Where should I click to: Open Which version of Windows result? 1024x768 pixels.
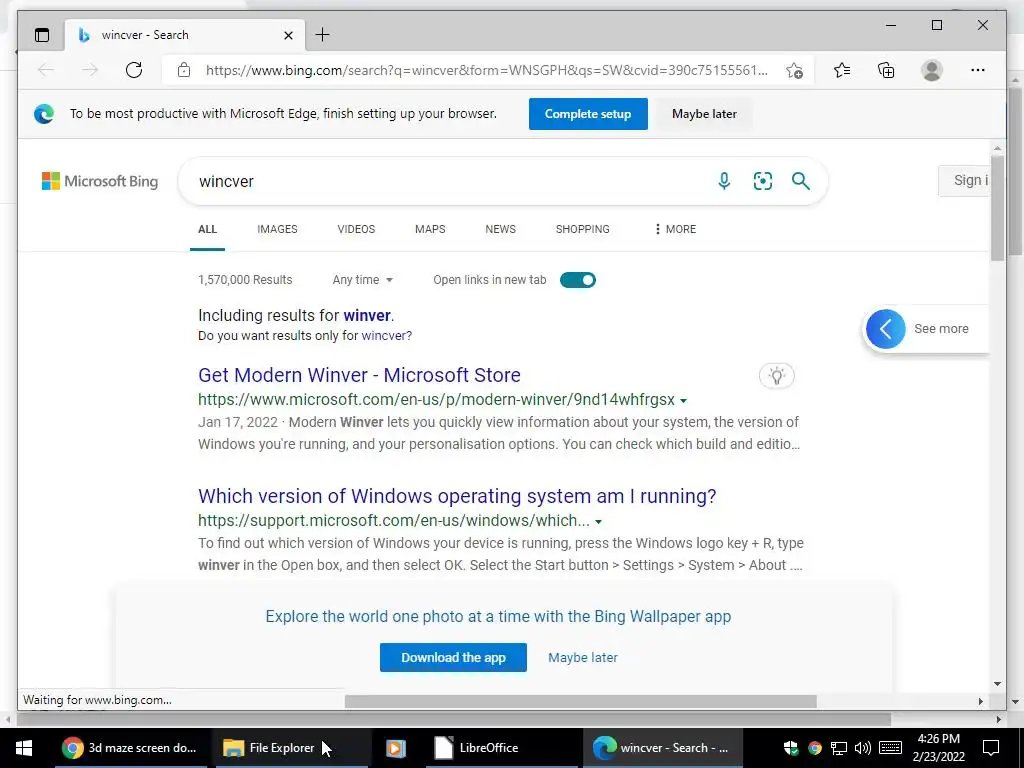click(x=457, y=496)
